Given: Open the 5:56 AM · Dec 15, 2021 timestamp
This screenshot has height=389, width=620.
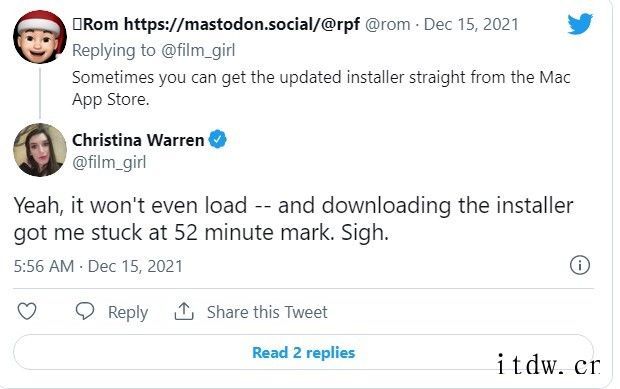Looking at the screenshot, I should [x=98, y=266].
